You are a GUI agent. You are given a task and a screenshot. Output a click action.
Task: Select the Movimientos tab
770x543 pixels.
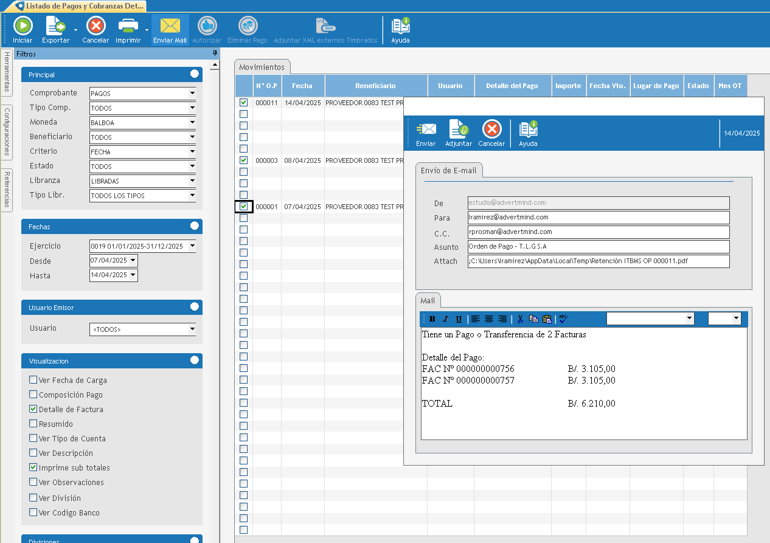click(x=262, y=67)
